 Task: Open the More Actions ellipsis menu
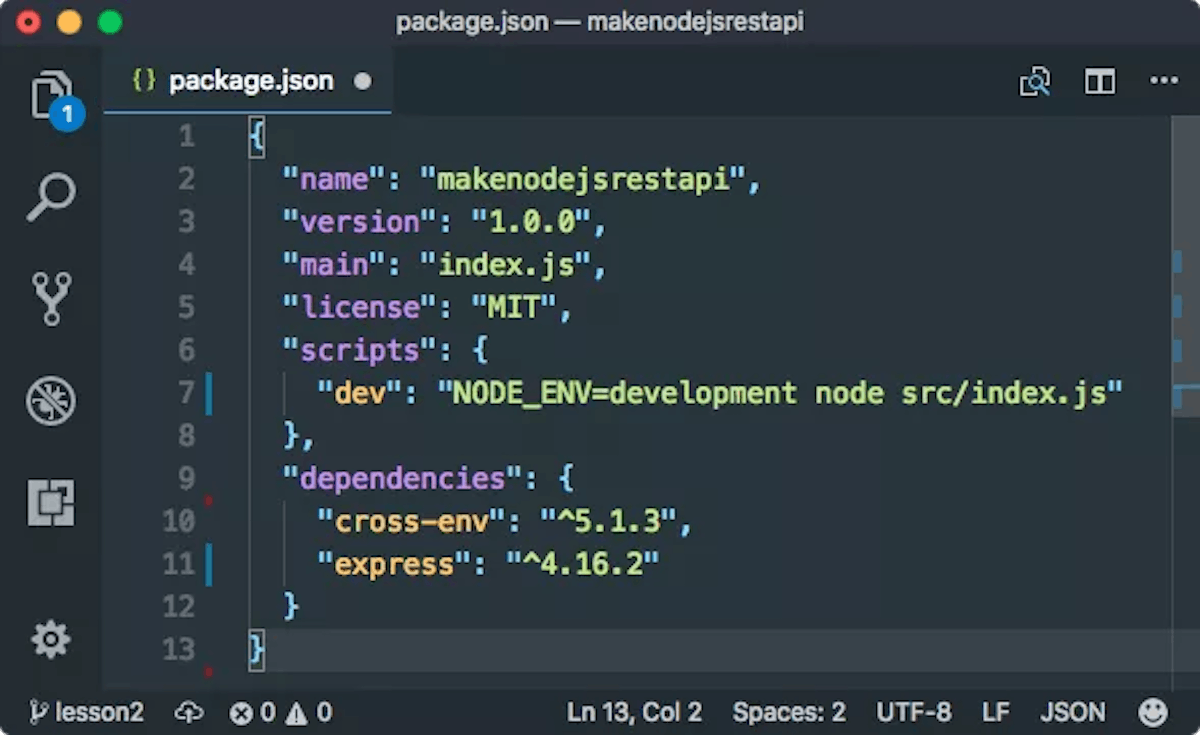[x=1164, y=82]
